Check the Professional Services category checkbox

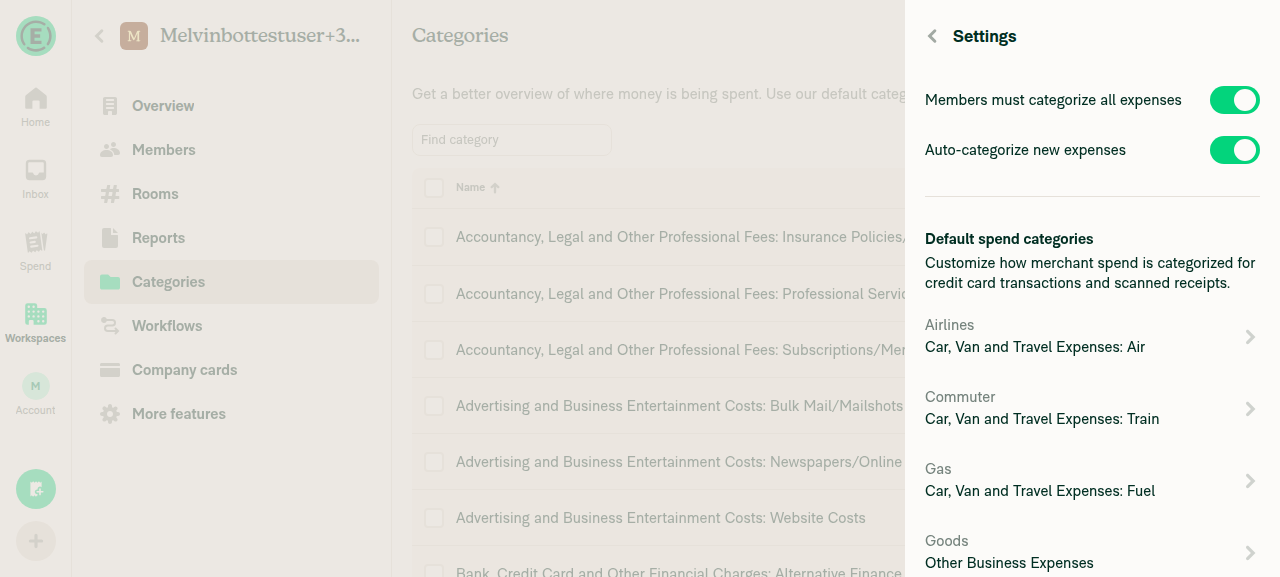tap(434, 294)
